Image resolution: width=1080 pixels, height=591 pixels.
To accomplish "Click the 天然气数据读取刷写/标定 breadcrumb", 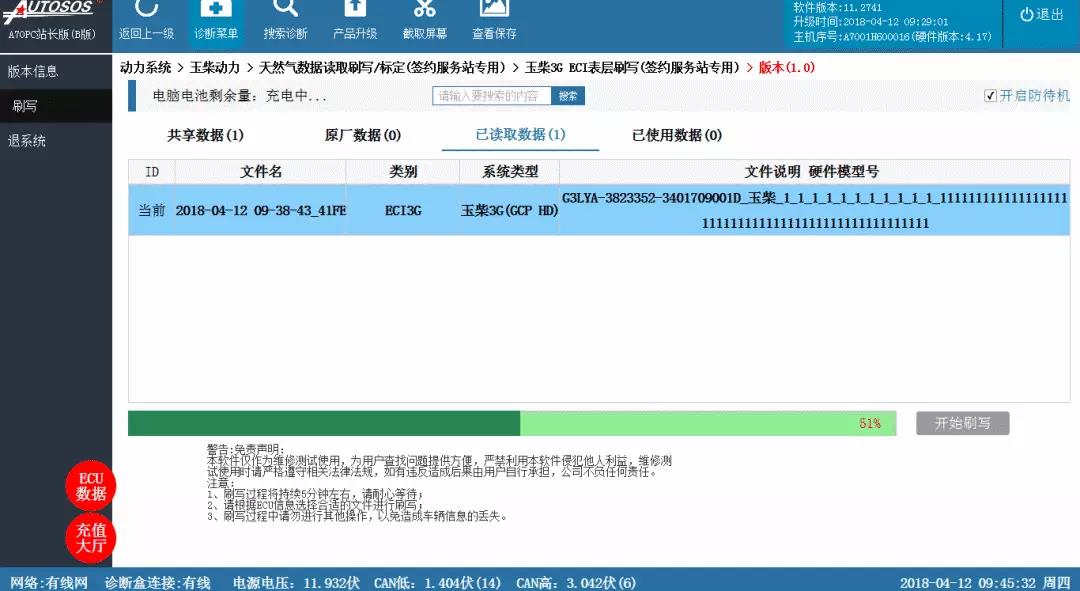I will tap(382, 68).
